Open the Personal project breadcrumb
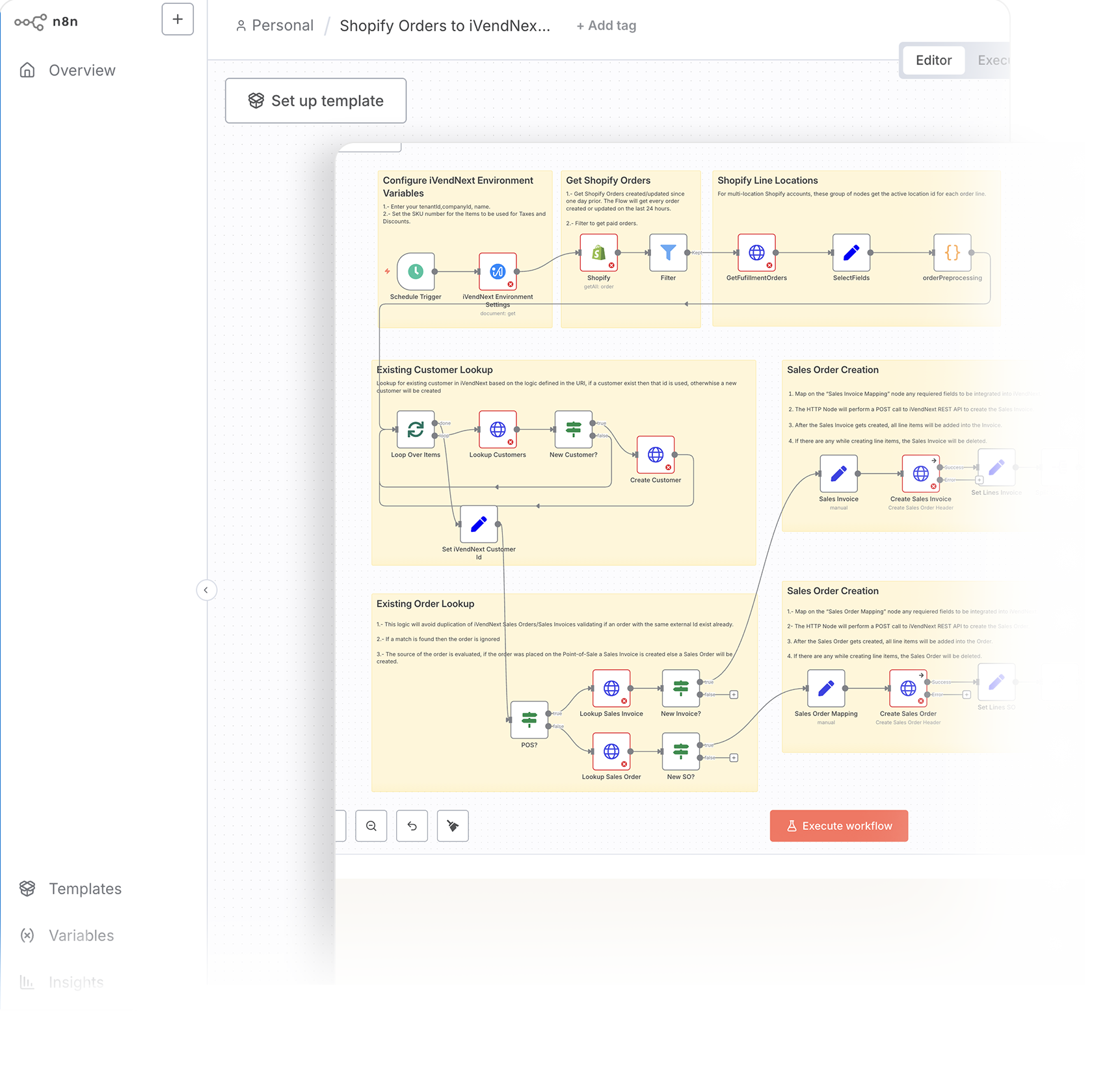The width and height of the screenshot is (1120, 1077). [274, 25]
